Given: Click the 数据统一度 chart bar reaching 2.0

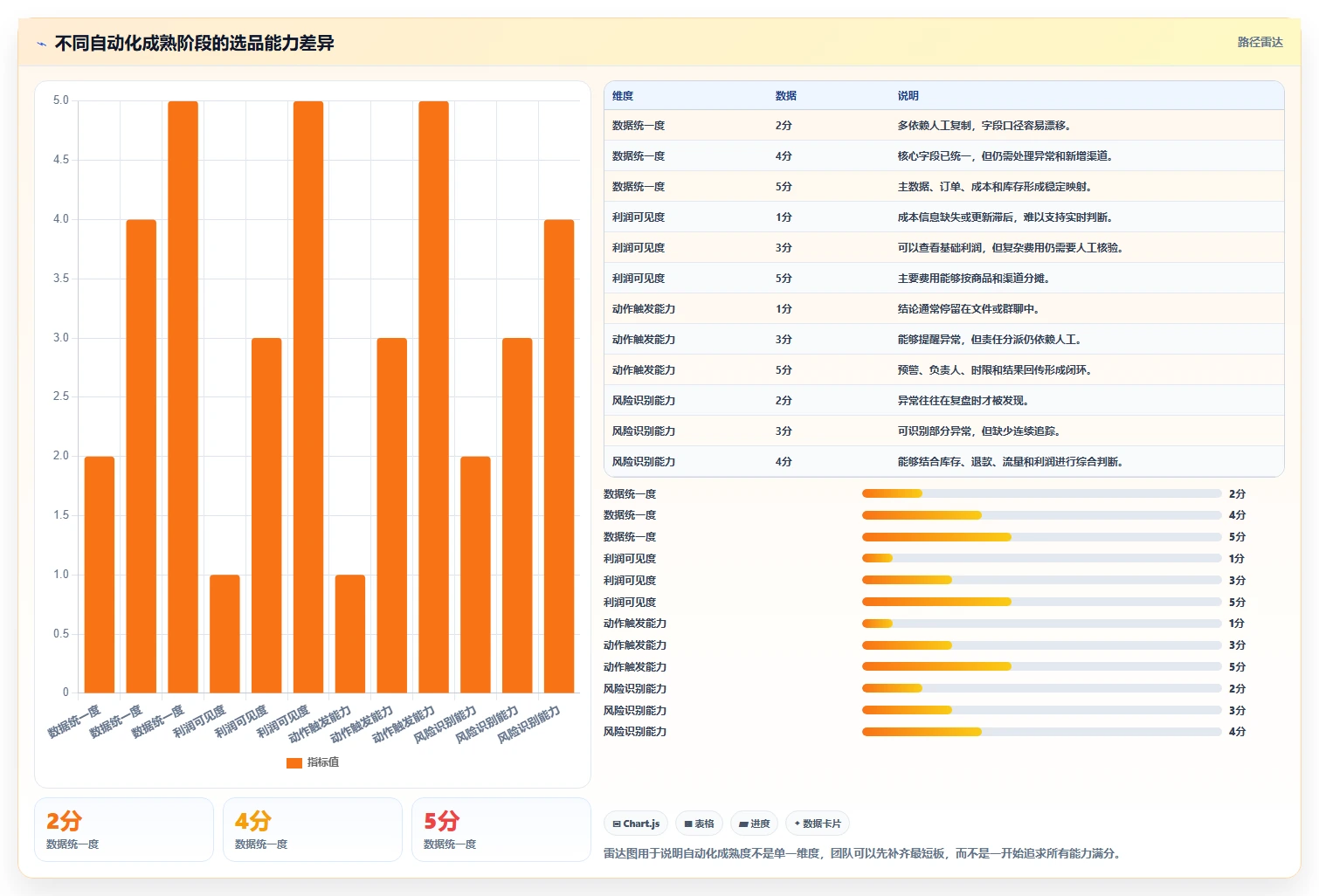Looking at the screenshot, I should coord(100,575).
